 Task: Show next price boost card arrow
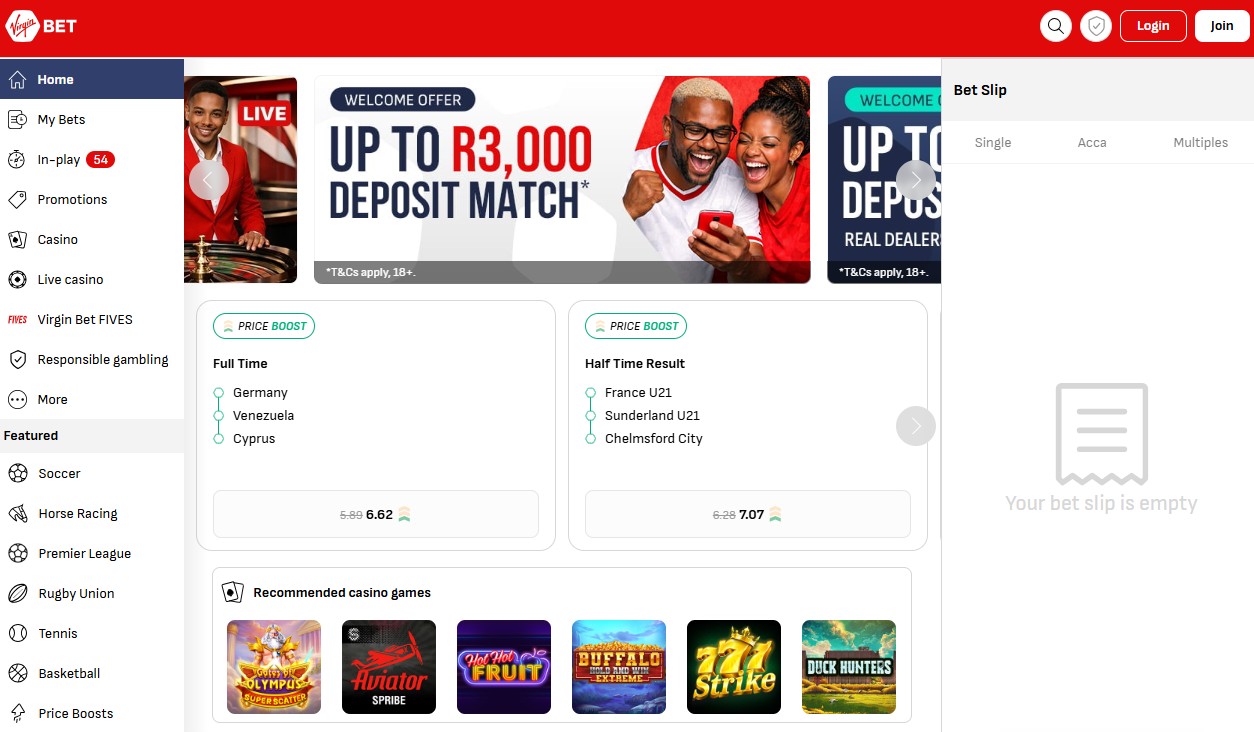[x=916, y=426]
